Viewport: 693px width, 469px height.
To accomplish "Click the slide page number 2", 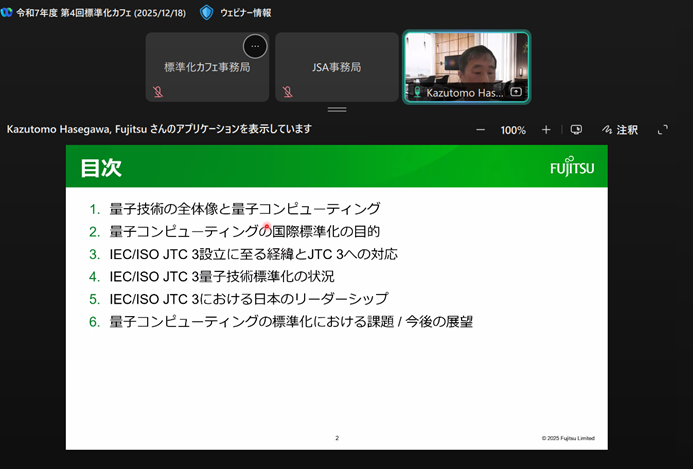I will [x=337, y=438].
